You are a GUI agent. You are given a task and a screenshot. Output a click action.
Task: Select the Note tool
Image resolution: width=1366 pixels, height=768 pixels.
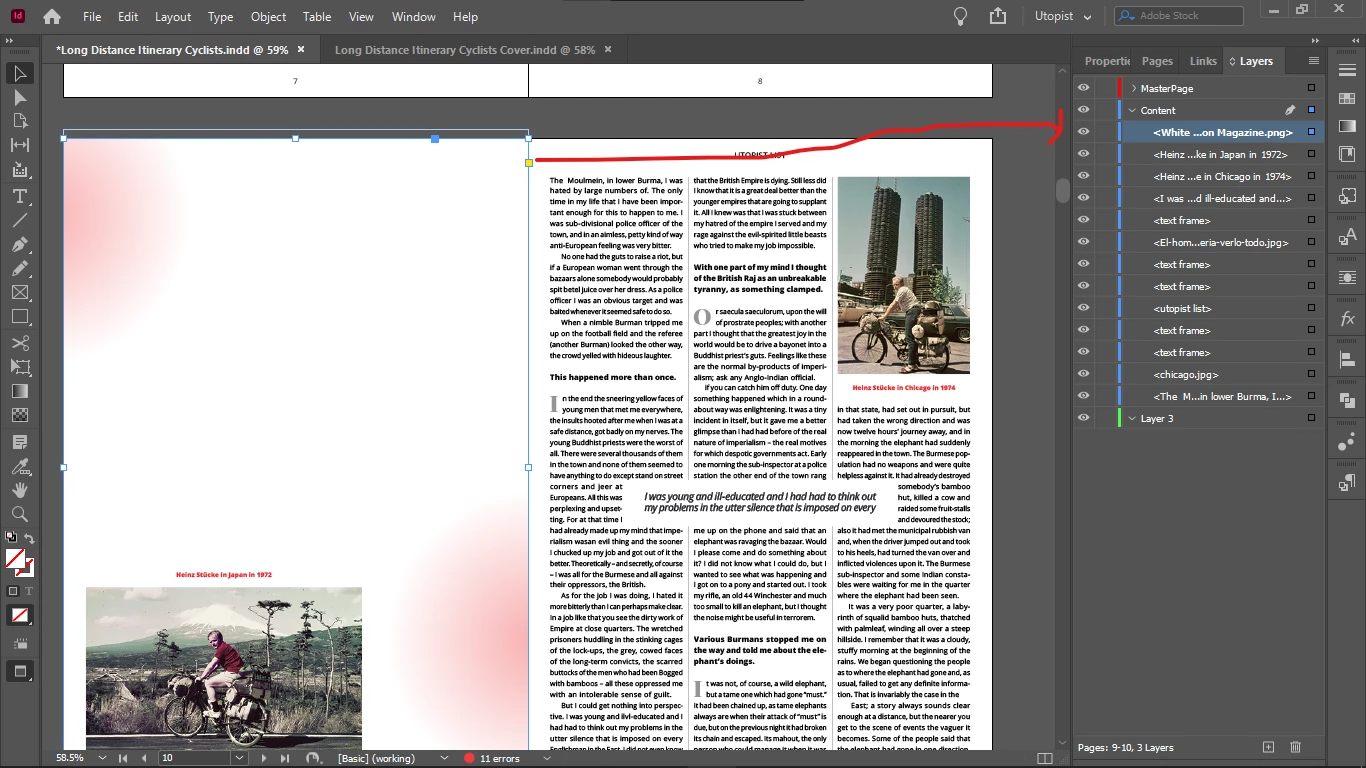tap(19, 442)
